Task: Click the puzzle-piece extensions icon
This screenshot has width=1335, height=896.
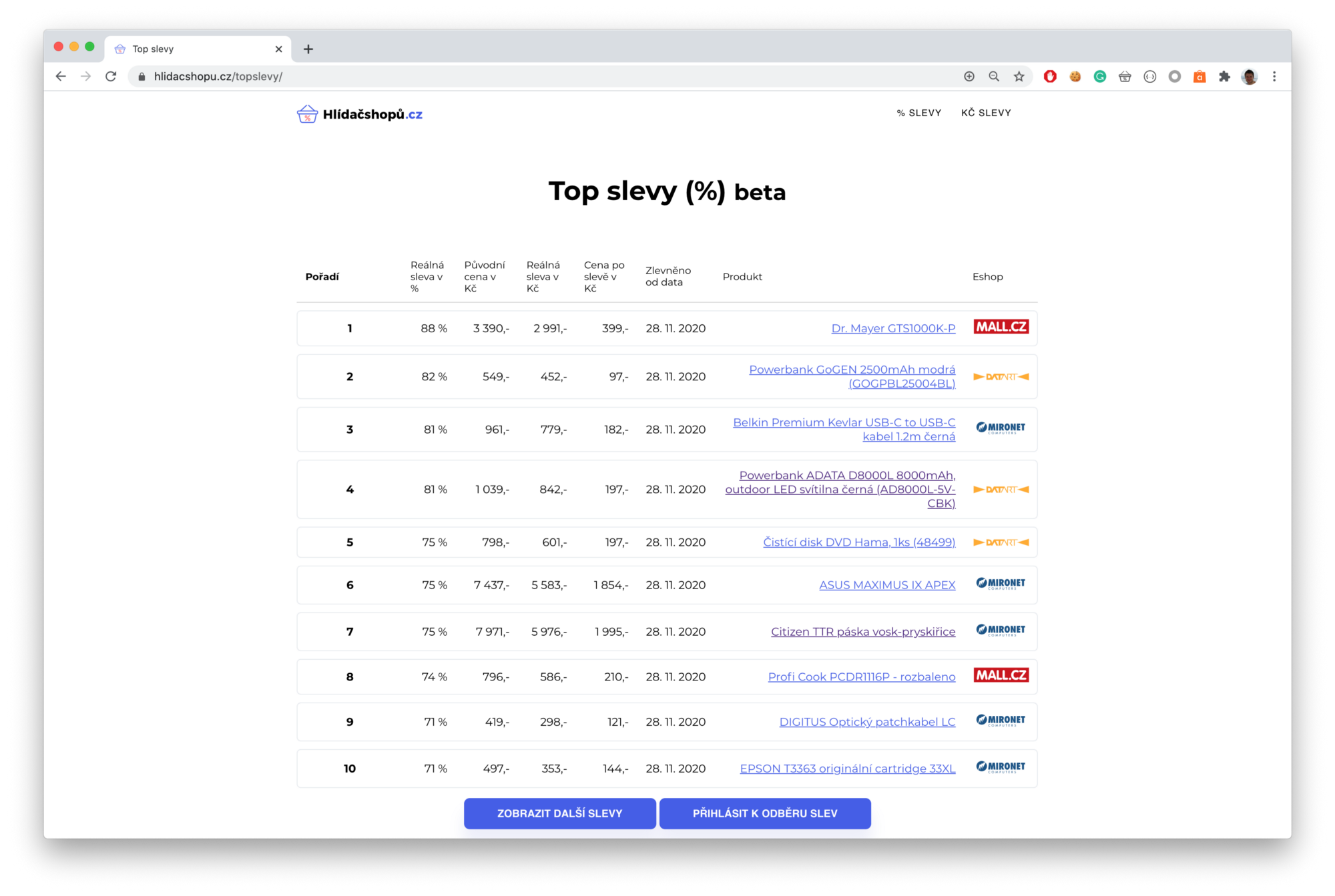Action: click(x=1225, y=76)
